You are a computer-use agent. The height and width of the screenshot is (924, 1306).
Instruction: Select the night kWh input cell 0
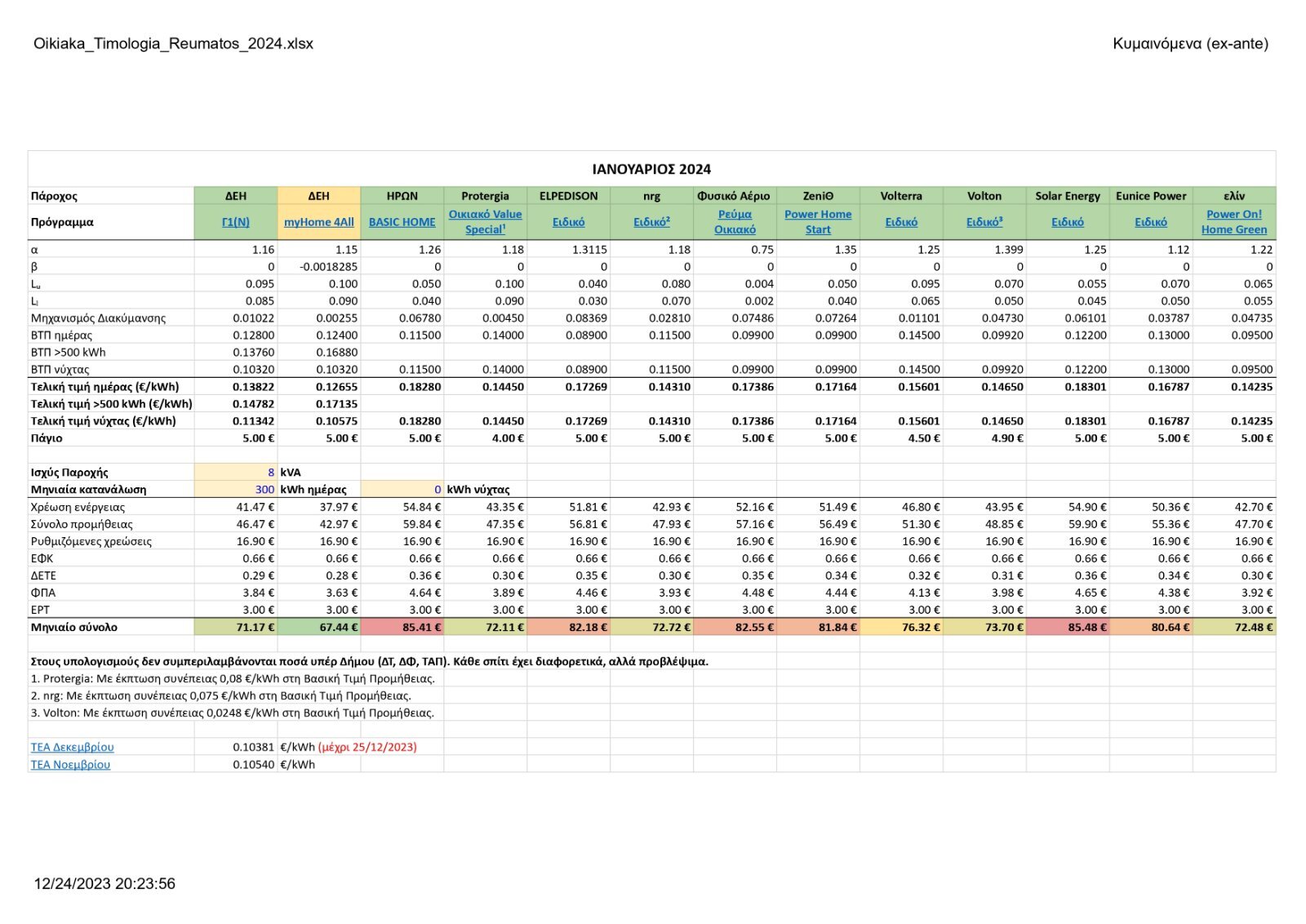pyautogui.click(x=402, y=490)
